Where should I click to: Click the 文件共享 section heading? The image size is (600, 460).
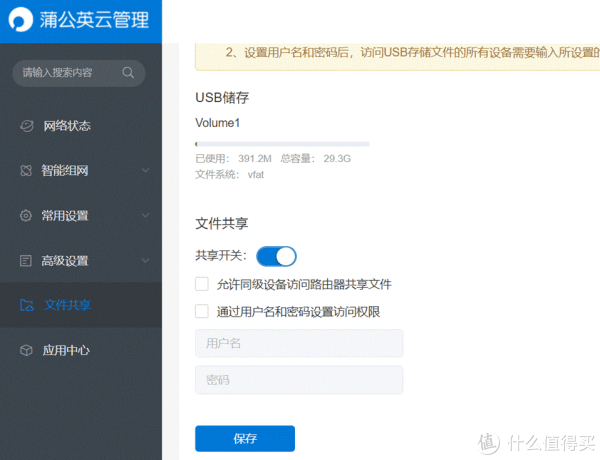click(x=222, y=223)
